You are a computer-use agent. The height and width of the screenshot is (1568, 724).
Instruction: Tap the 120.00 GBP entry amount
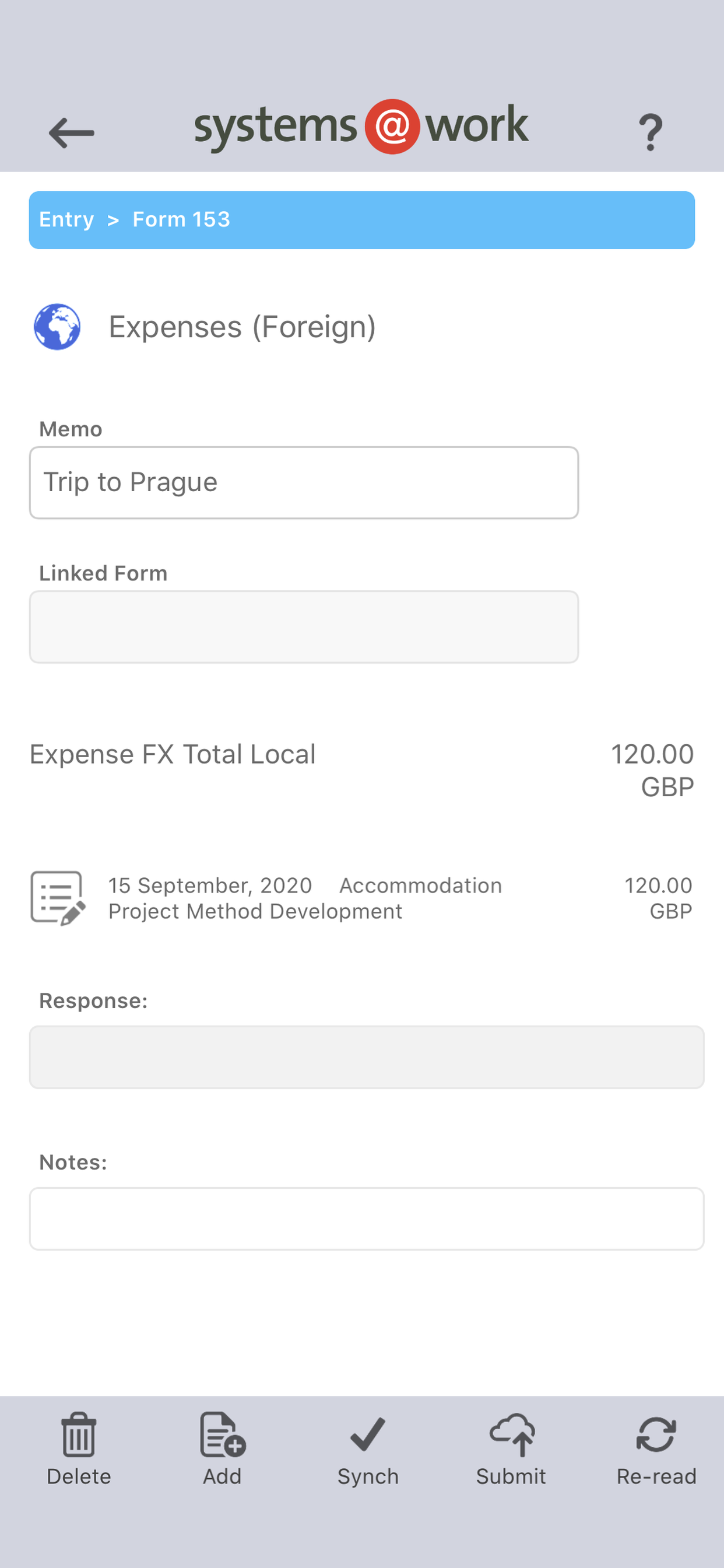point(658,898)
